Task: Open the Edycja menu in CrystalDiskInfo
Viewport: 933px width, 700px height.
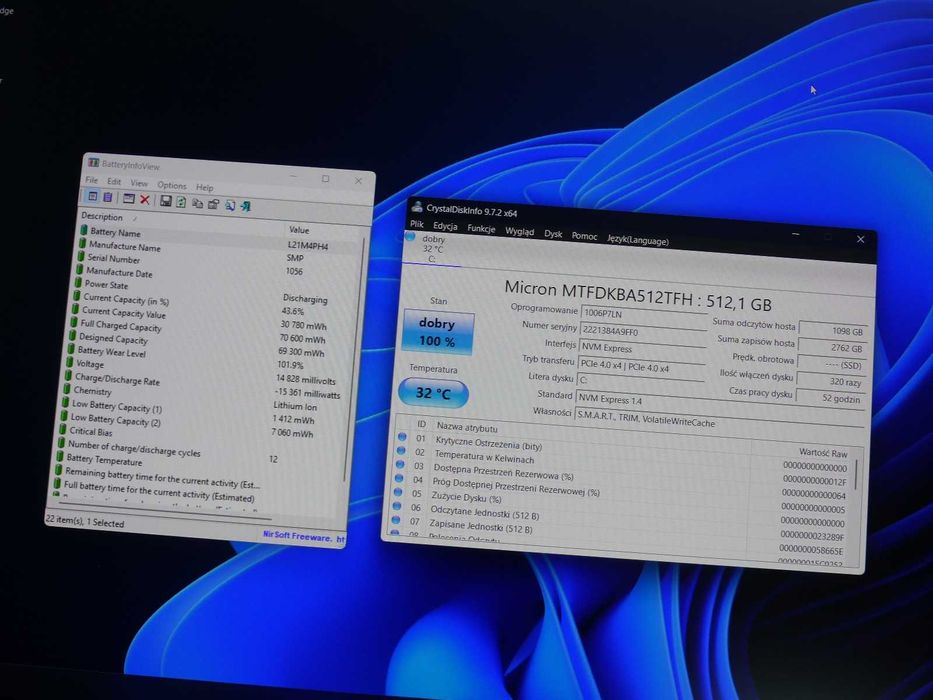Action: pos(445,226)
